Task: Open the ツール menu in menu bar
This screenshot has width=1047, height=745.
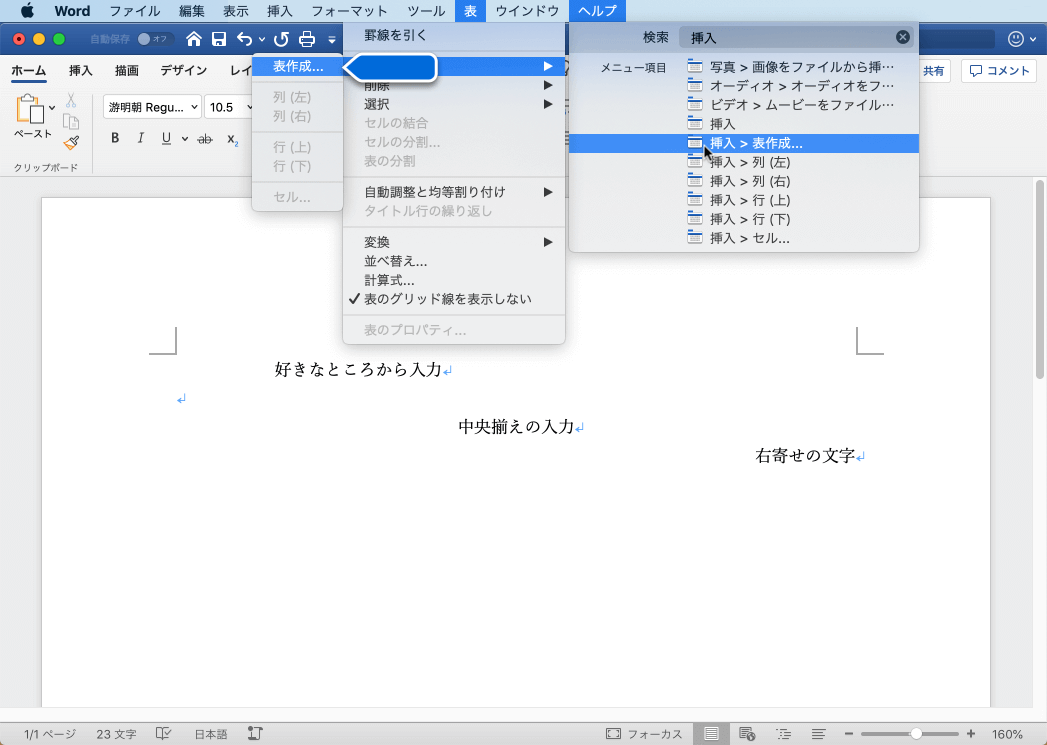Action: 426,11
